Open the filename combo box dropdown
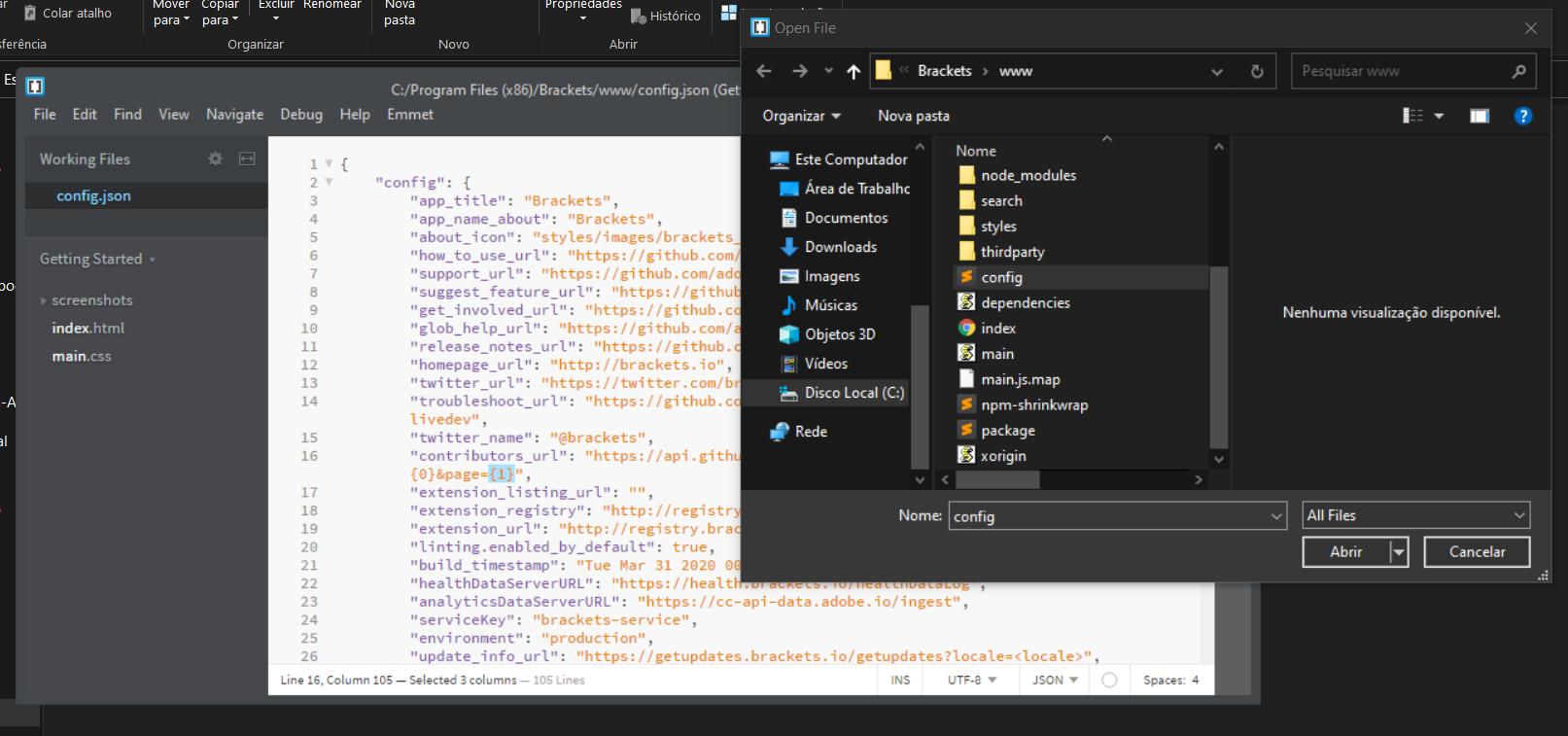1568x736 pixels. pyautogui.click(x=1277, y=516)
